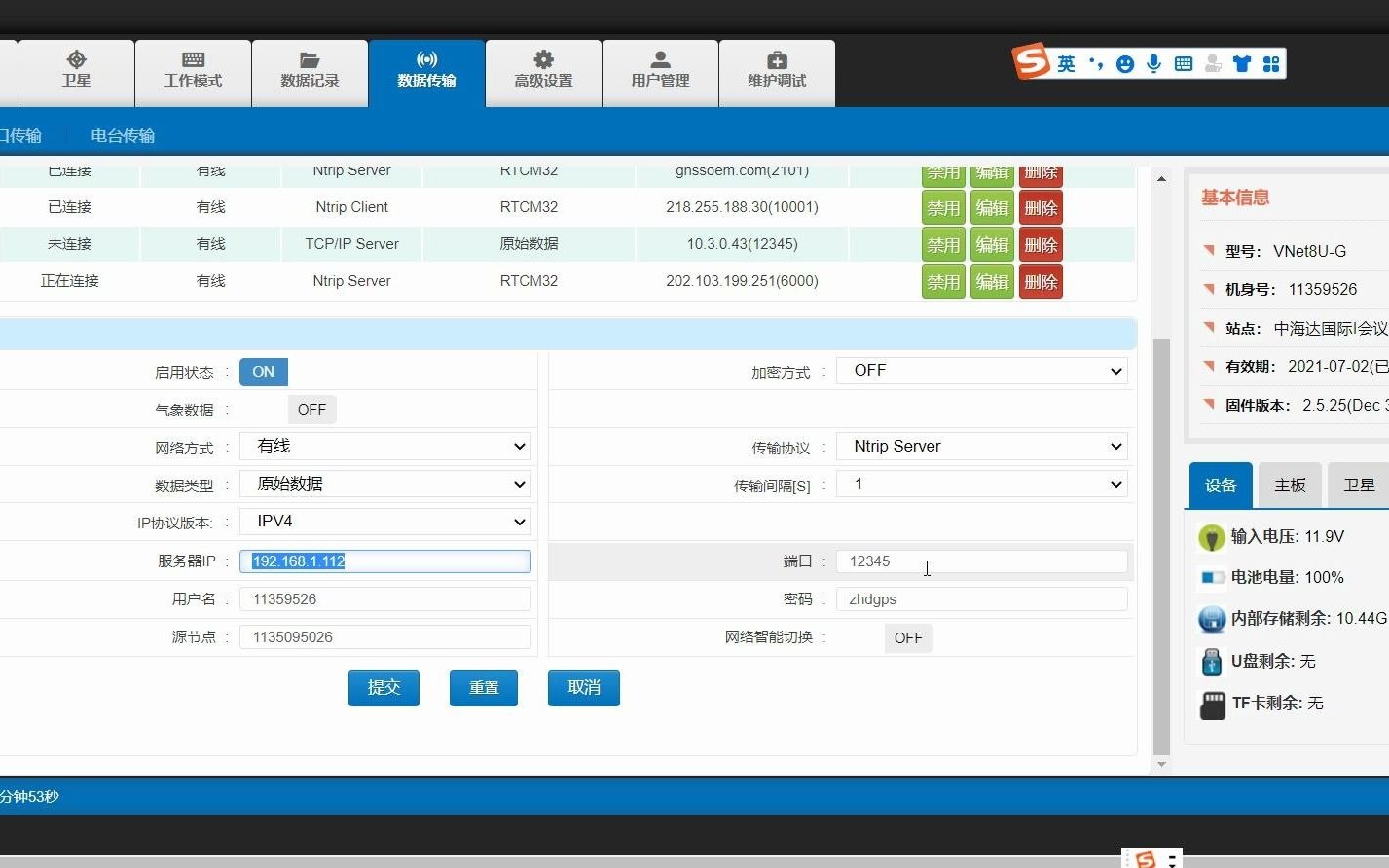Open the 工作模式 tab
Screen dimensions: 1389x868
point(193,72)
